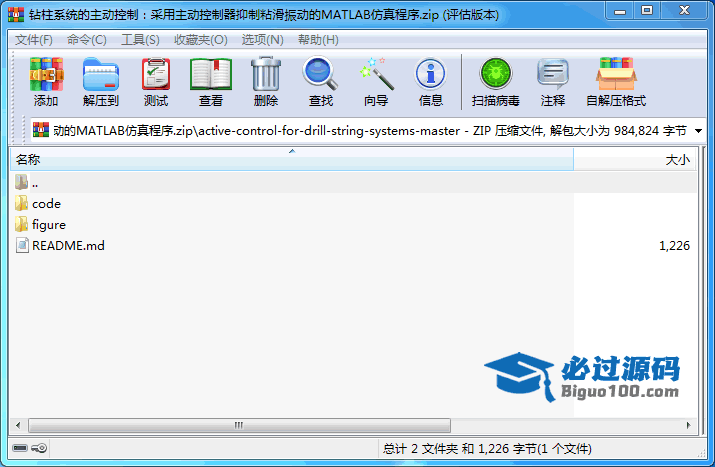Screen dimensions: 715x467
Task: Select the figure folder icon
Action: [x=21, y=224]
